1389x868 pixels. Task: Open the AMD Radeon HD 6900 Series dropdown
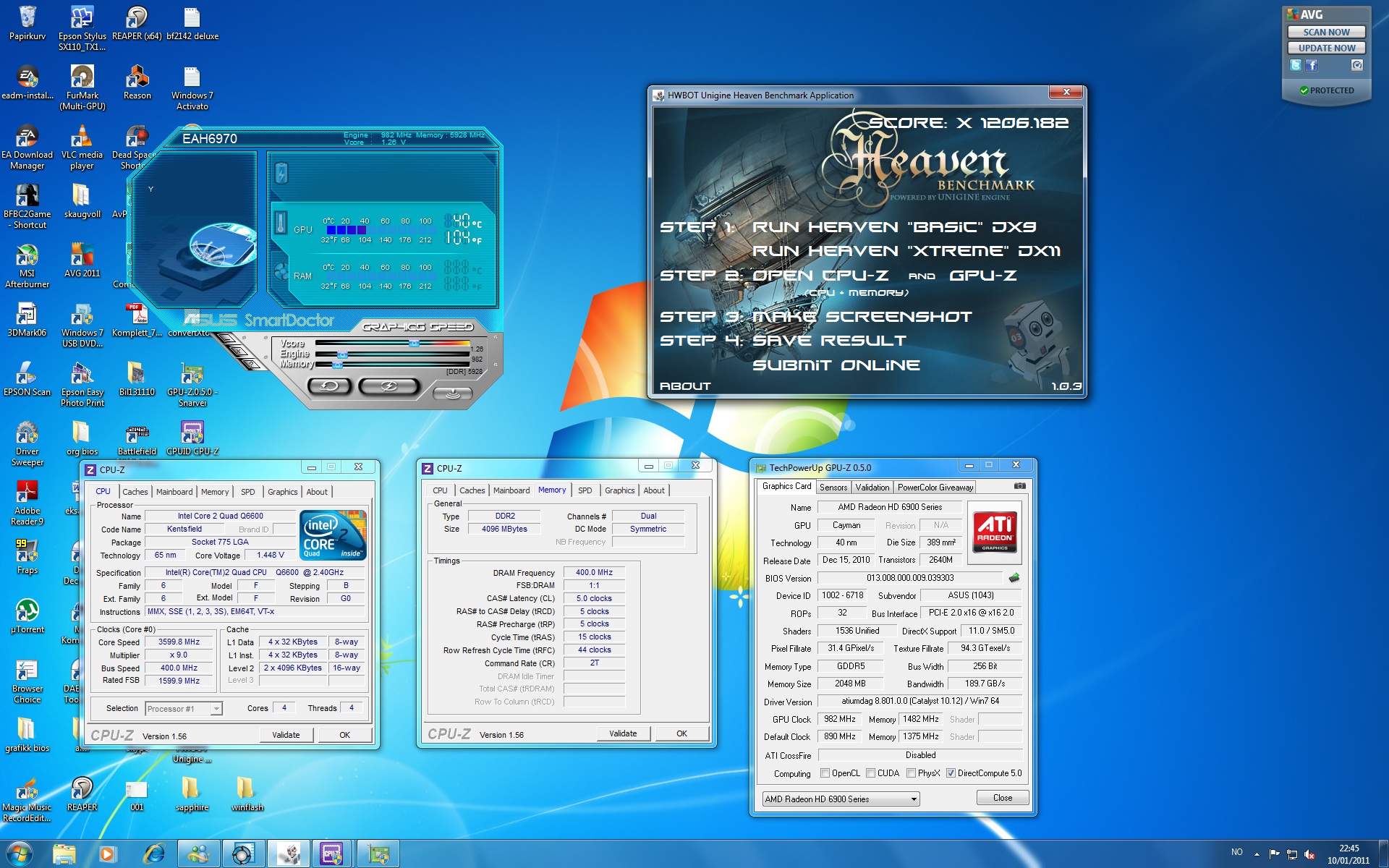[x=841, y=799]
